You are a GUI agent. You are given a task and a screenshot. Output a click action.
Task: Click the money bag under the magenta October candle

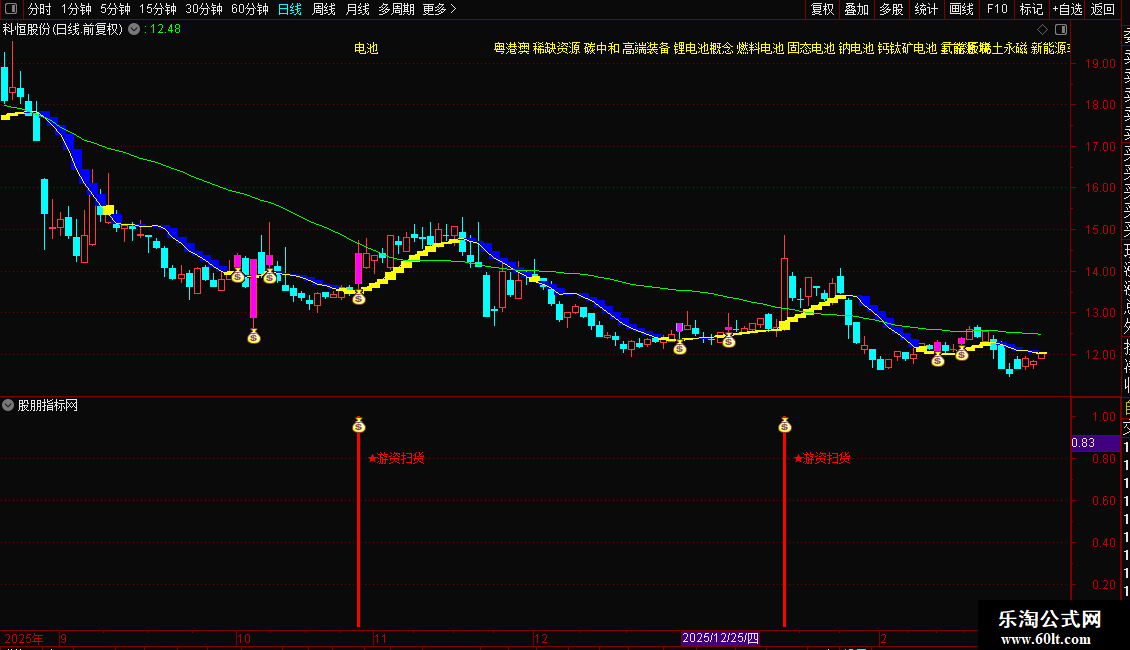[254, 336]
